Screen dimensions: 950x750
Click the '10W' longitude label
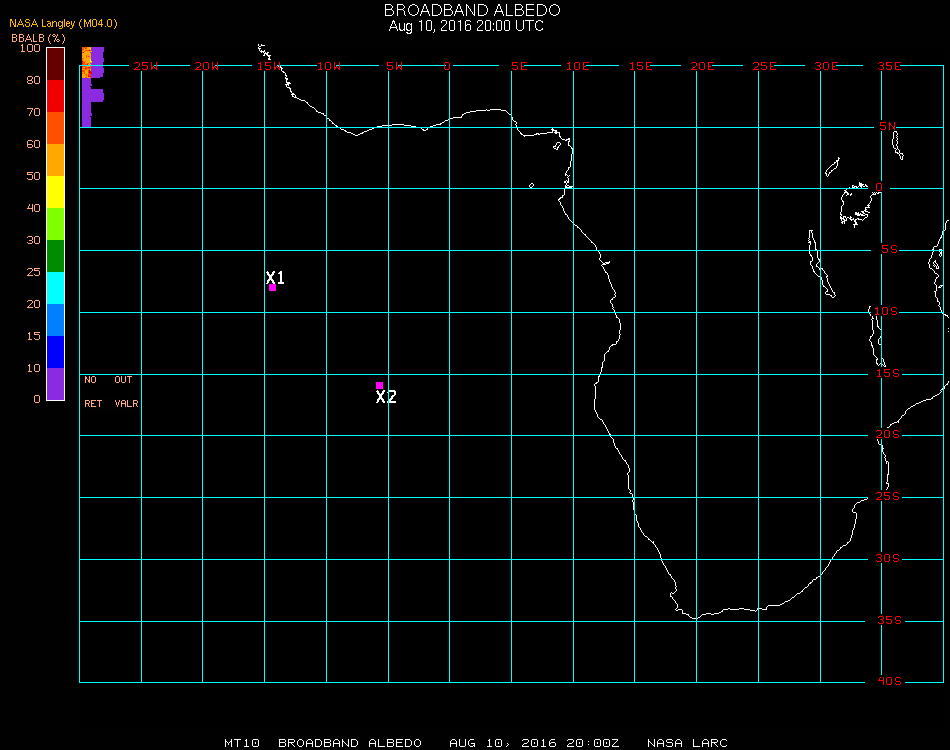329,66
